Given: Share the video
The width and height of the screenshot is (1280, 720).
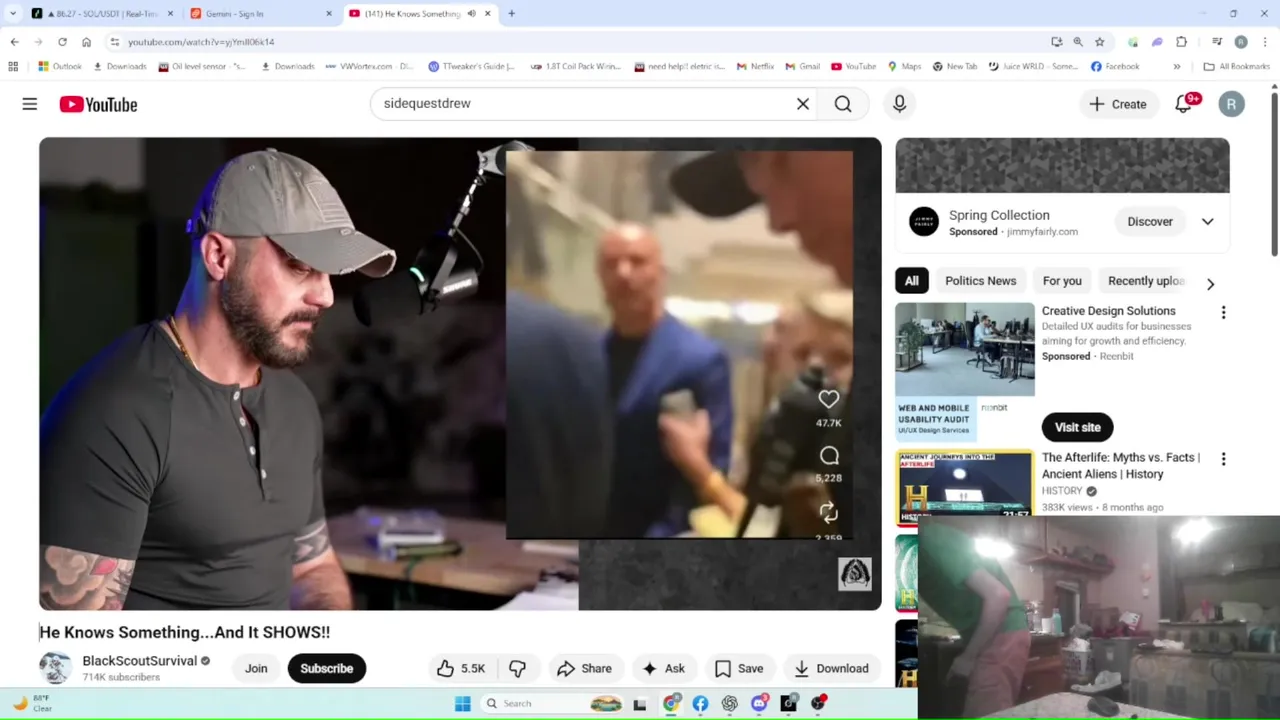Looking at the screenshot, I should tap(584, 668).
